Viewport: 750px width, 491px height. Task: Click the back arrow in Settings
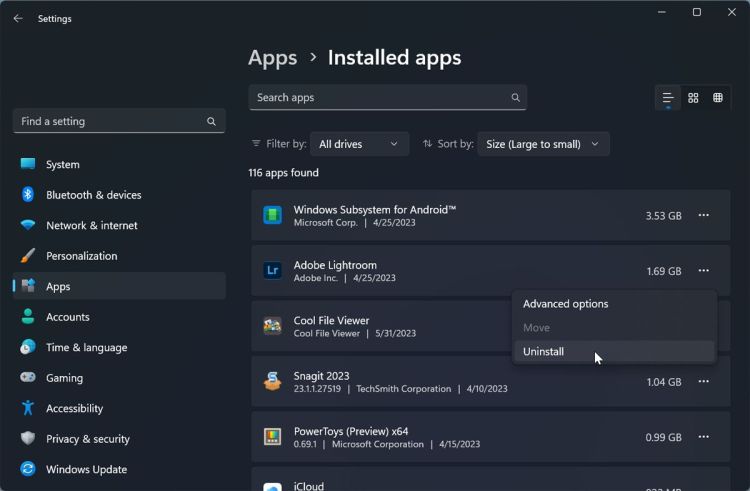click(18, 18)
